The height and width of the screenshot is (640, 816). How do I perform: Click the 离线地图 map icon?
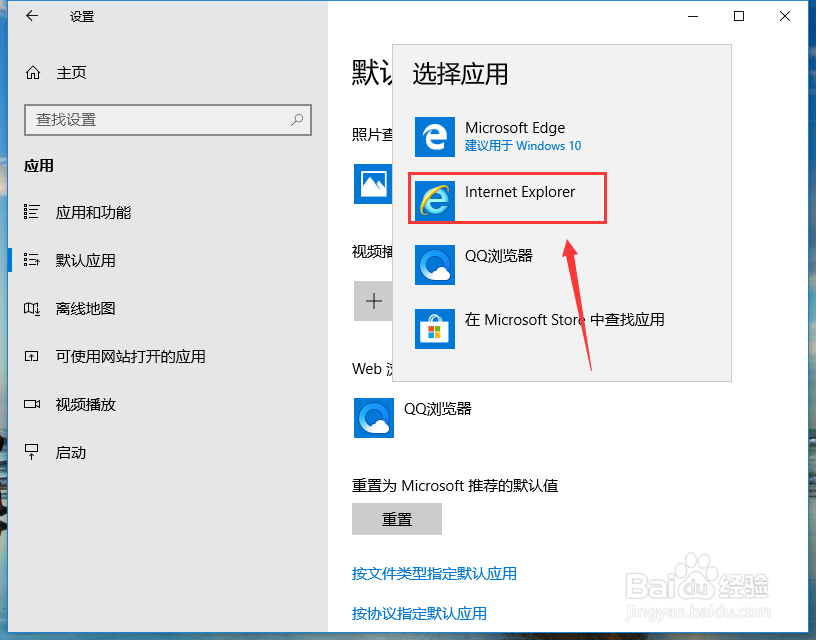coord(31,309)
